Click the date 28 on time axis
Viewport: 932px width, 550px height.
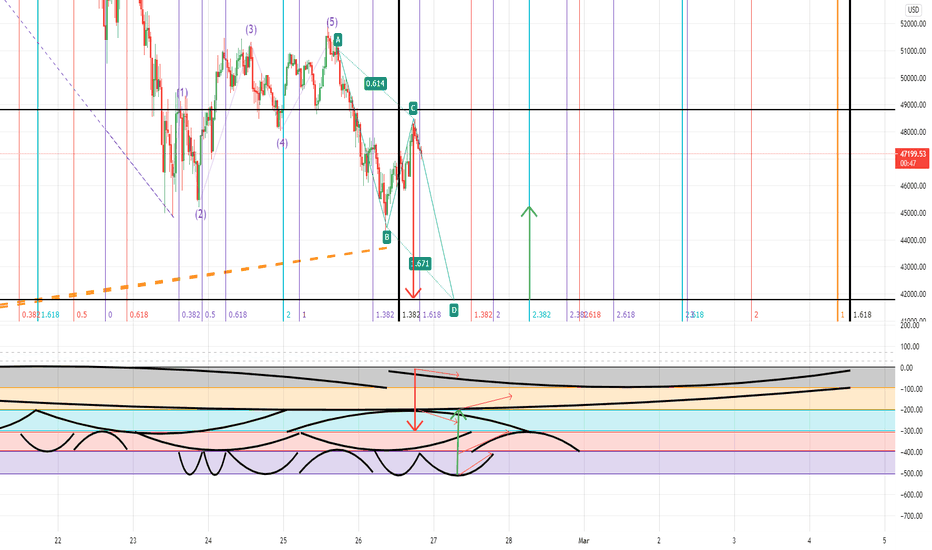(509, 540)
